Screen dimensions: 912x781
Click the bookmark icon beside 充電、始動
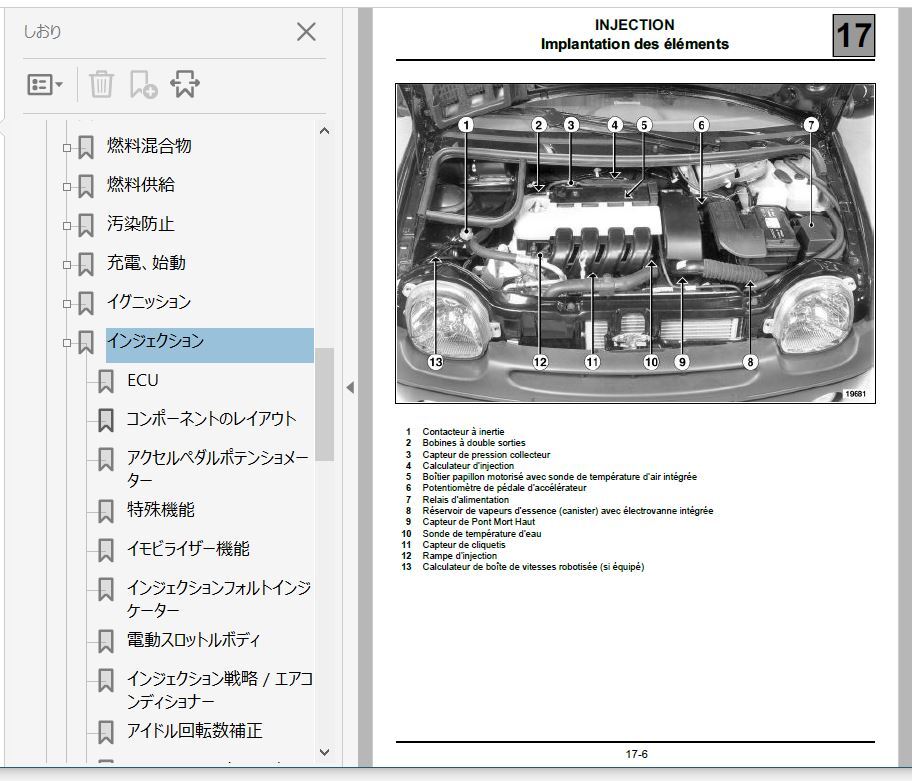click(86, 265)
